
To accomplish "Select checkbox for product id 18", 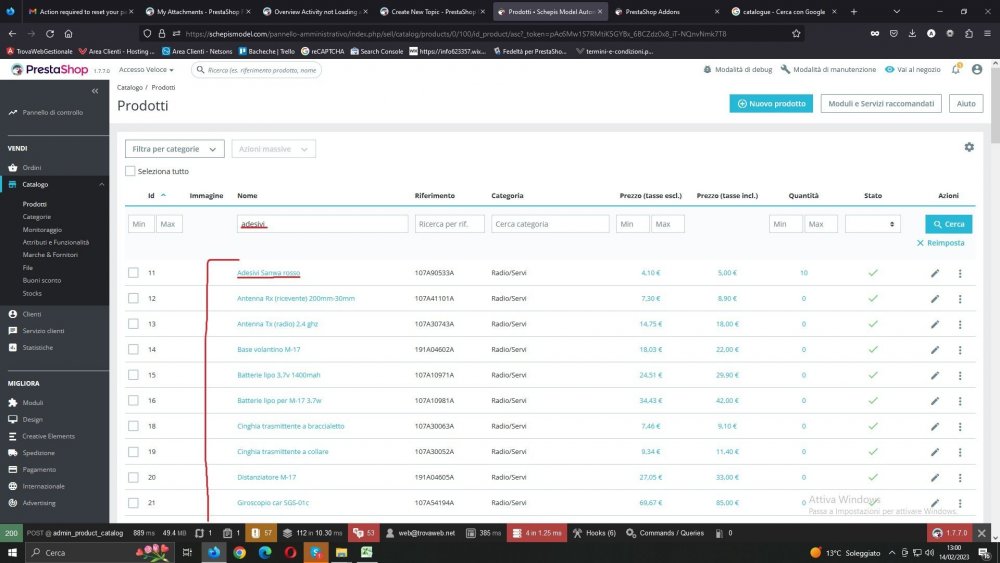I will tap(133, 426).
